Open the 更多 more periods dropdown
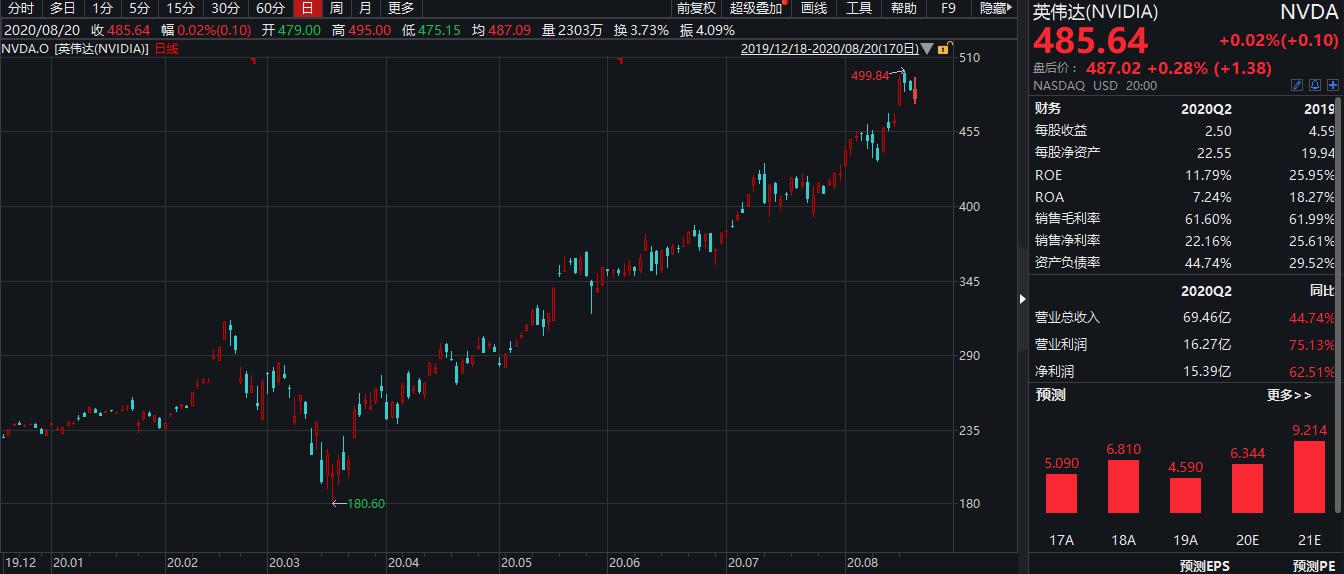 (401, 8)
